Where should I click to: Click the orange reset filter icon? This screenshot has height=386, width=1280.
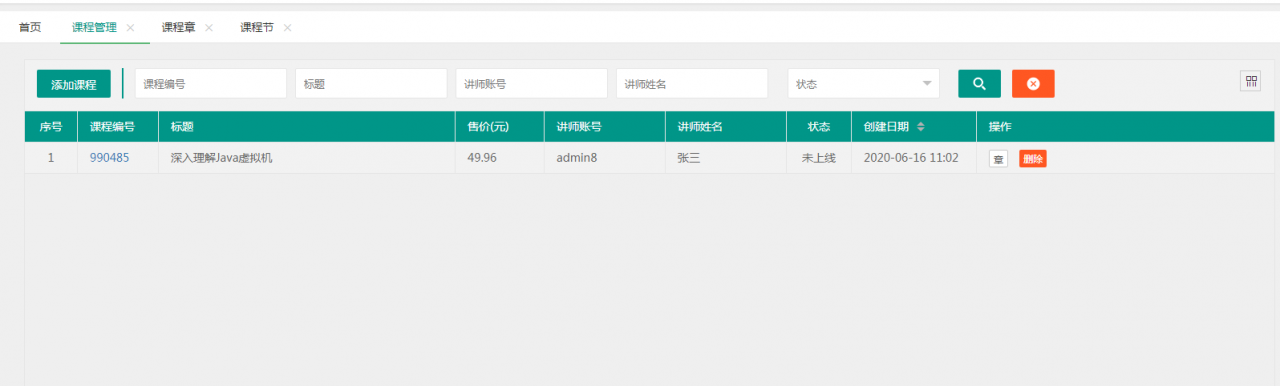point(1033,84)
